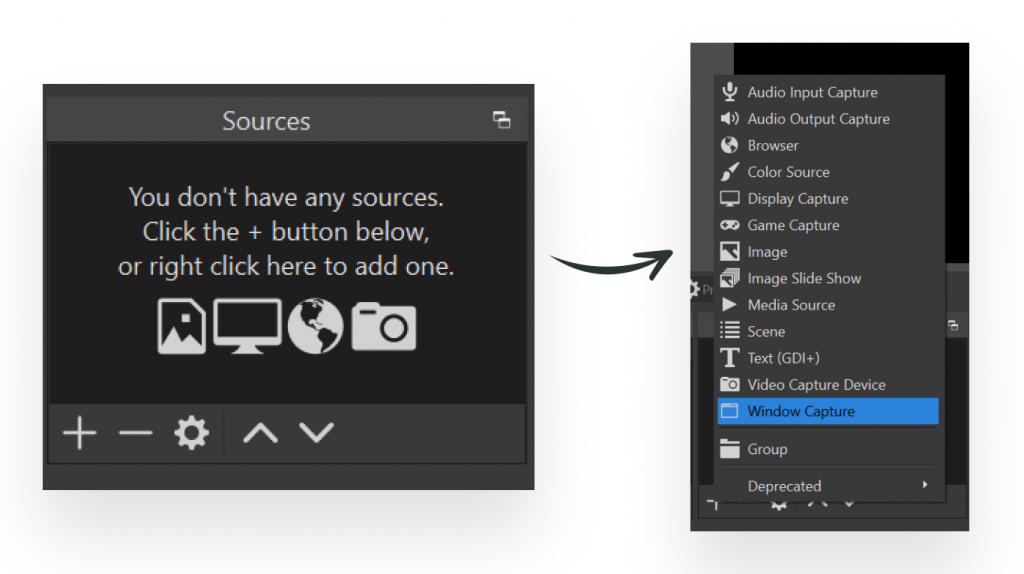The height and width of the screenshot is (574, 1024).
Task: Choose Color Source in the add menu
Action: (828, 172)
